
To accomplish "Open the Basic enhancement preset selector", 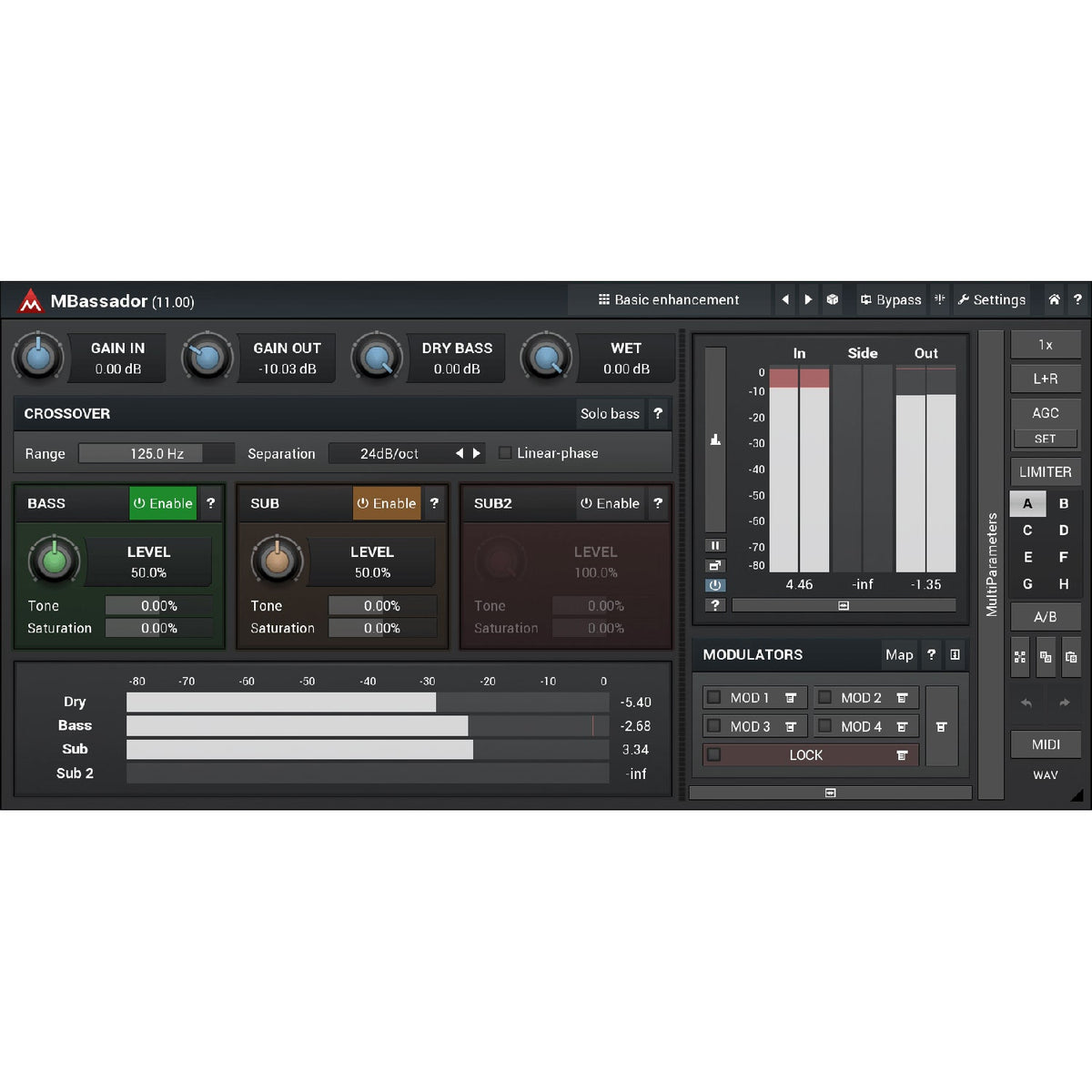I will click(x=669, y=299).
